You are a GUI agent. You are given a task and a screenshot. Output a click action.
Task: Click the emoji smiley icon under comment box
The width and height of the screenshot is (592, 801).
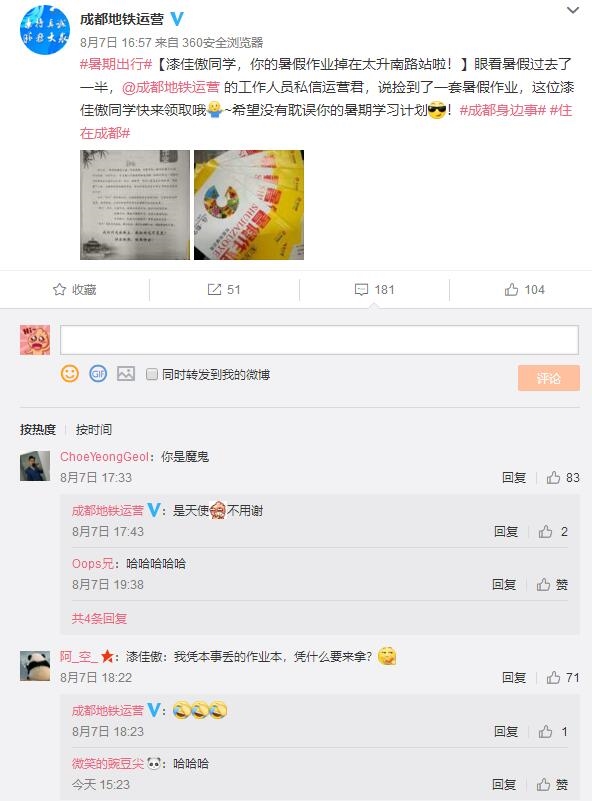tap(70, 374)
